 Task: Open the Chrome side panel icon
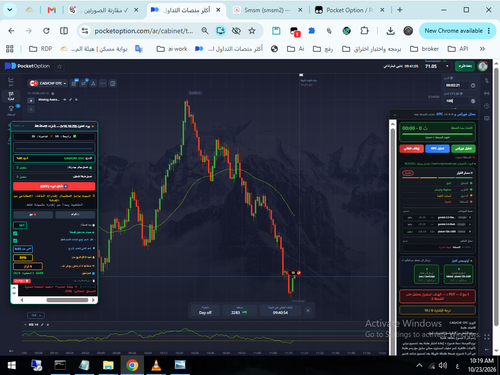pyautogui.click(x=64, y=31)
